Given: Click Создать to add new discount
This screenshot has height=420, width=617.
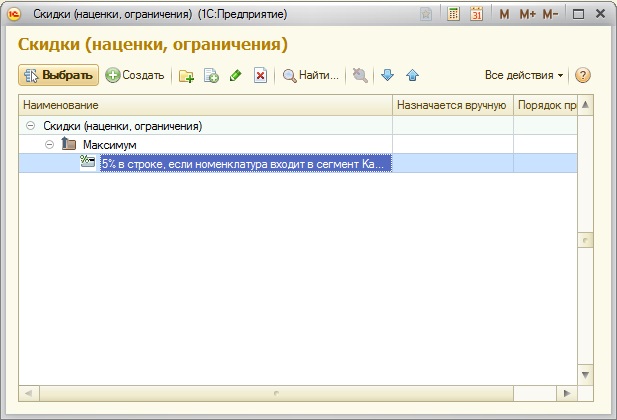Looking at the screenshot, I should [135, 75].
